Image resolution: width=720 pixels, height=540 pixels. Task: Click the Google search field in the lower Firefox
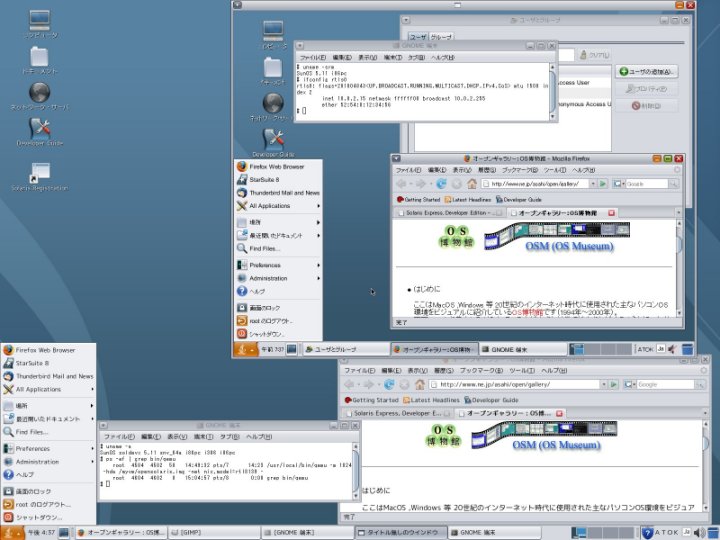(x=665, y=384)
